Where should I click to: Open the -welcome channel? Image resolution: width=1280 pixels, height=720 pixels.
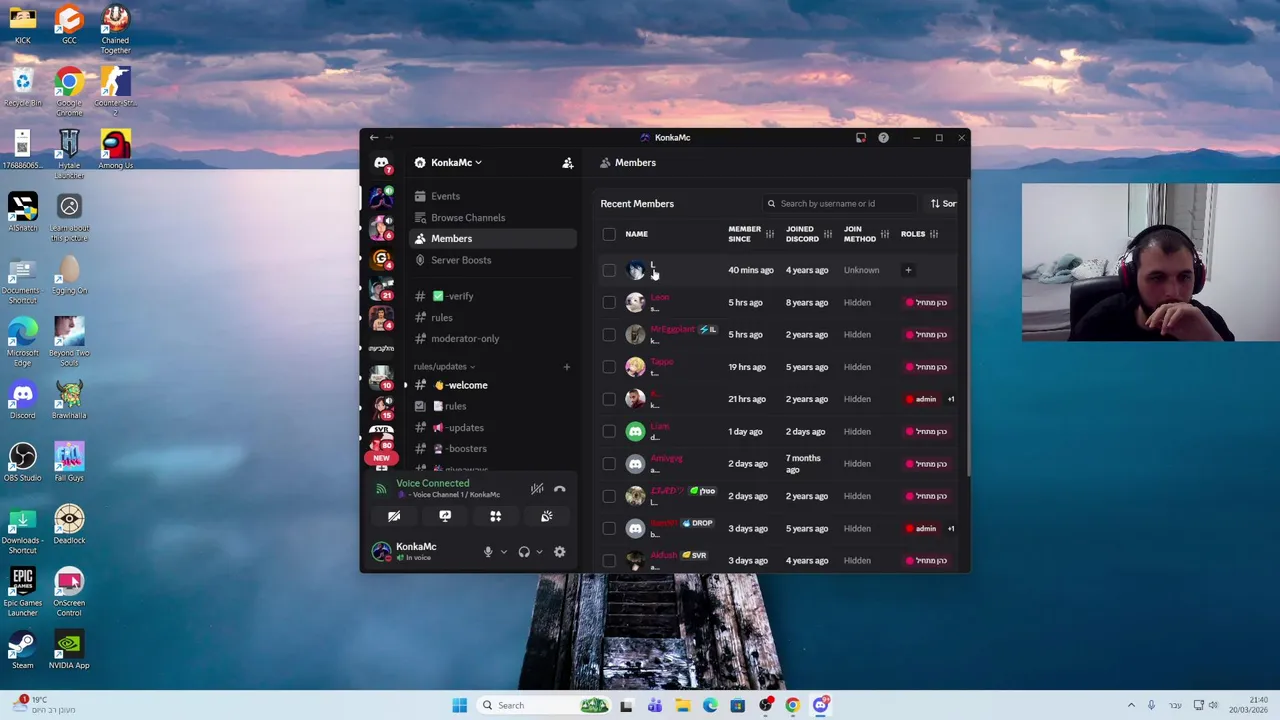492,385
